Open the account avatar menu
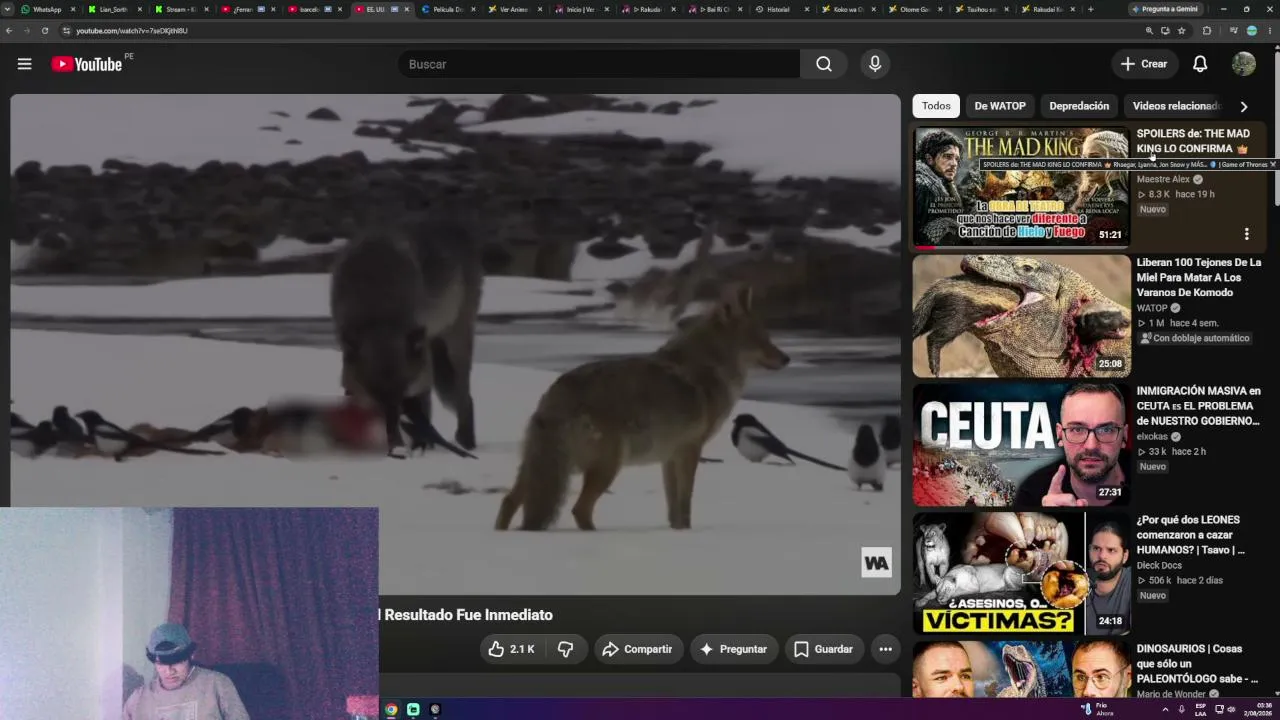Screen dimensions: 1280x720 1244,64
